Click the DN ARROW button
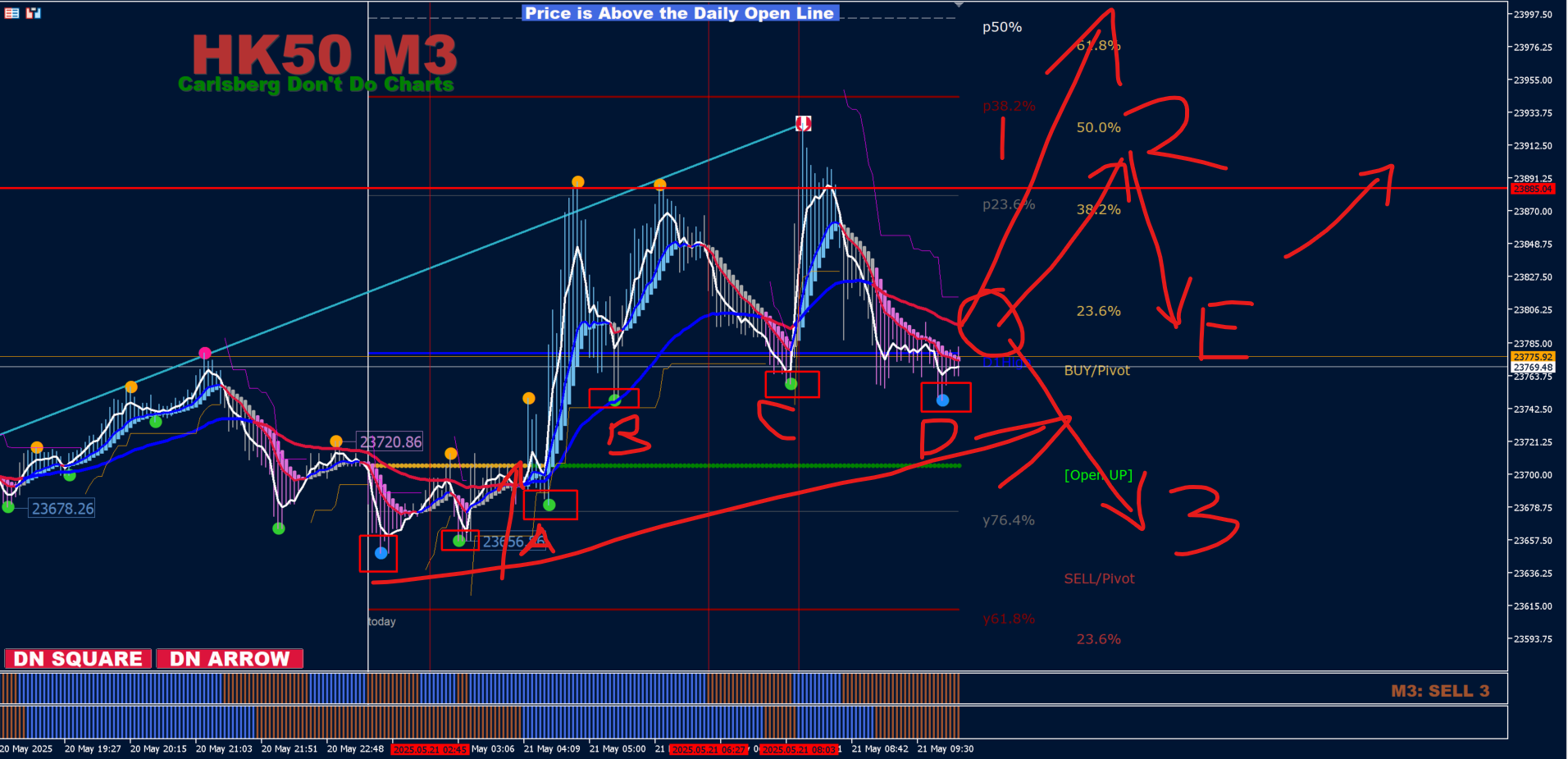The image size is (1568, 759). coord(230,659)
